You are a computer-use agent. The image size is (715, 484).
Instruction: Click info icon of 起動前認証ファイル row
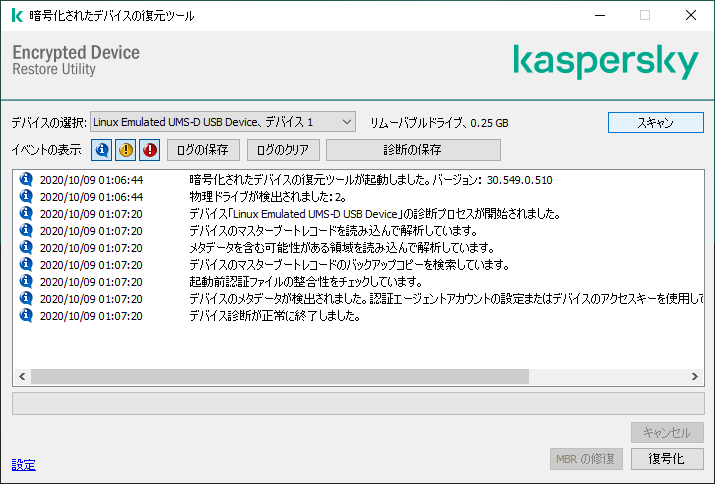(x=26, y=281)
